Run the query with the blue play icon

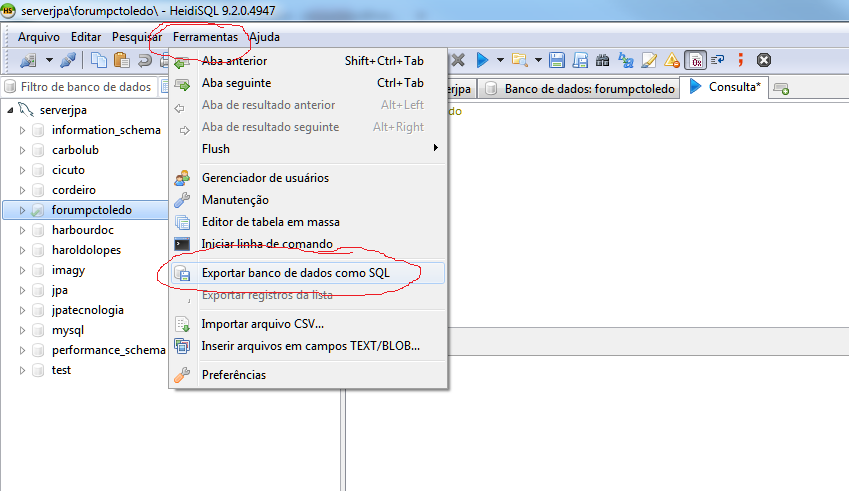pyautogui.click(x=482, y=60)
